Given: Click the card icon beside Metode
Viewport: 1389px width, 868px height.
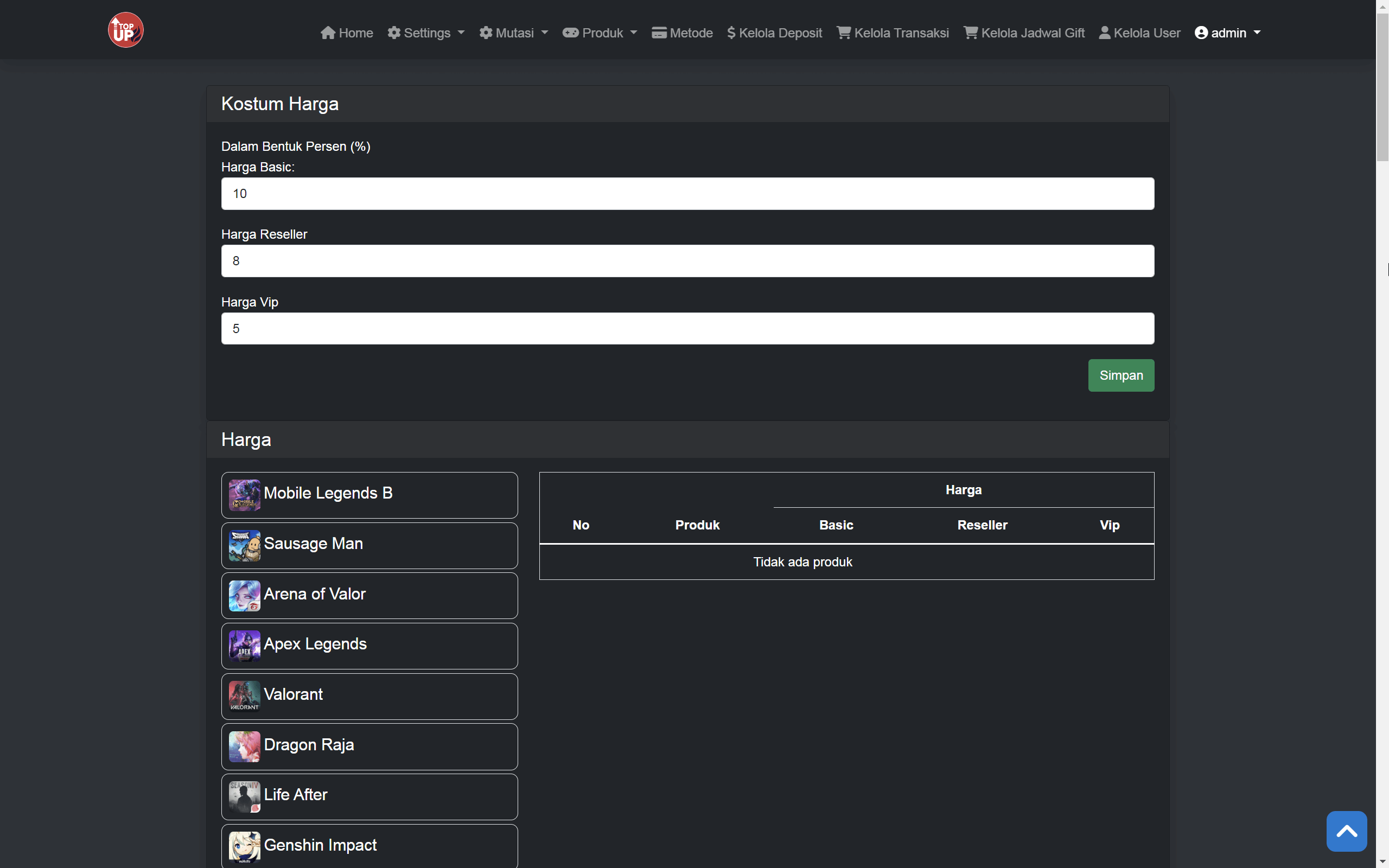Looking at the screenshot, I should point(658,33).
